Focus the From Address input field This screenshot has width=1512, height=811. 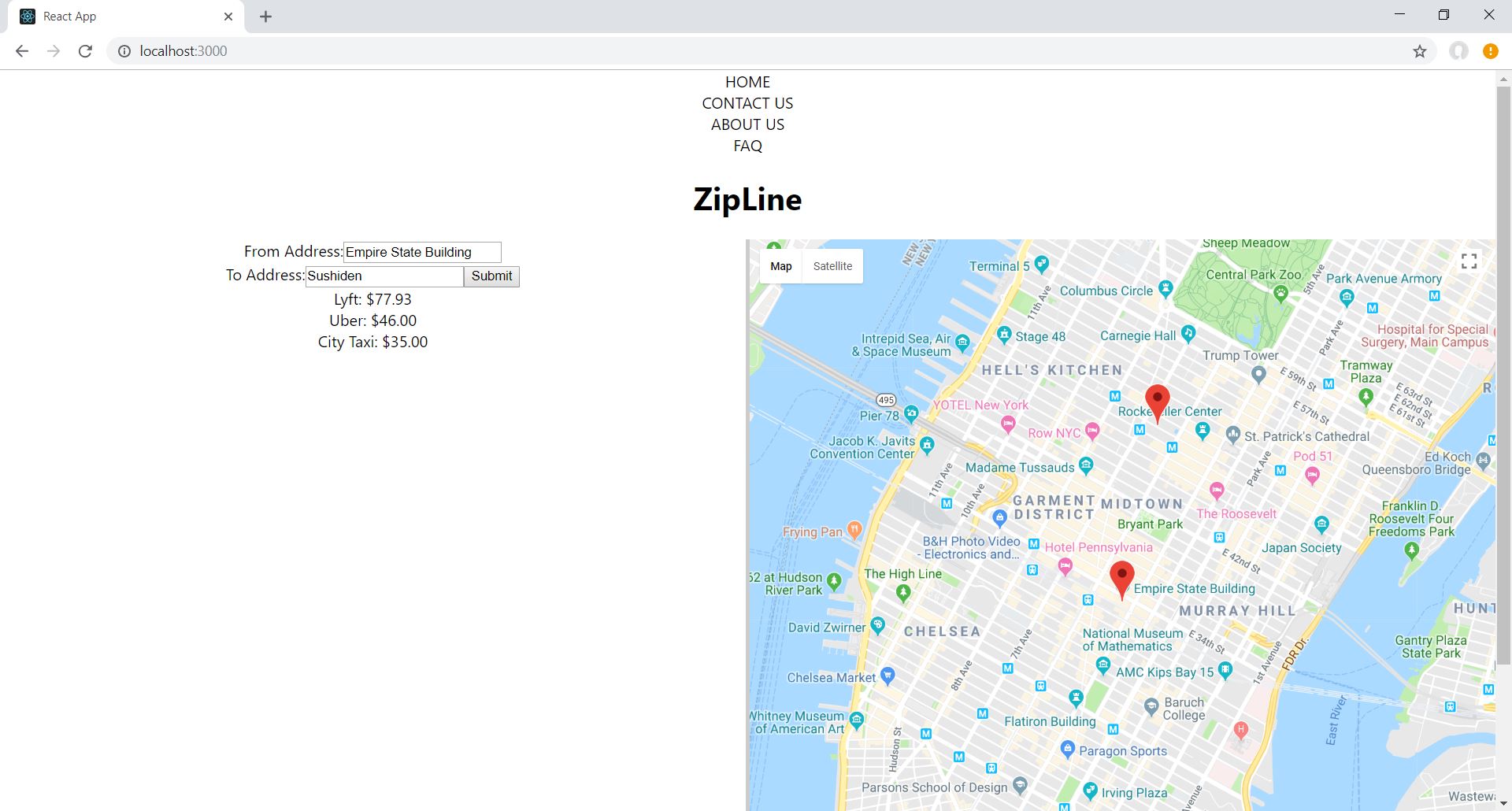pyautogui.click(x=422, y=252)
